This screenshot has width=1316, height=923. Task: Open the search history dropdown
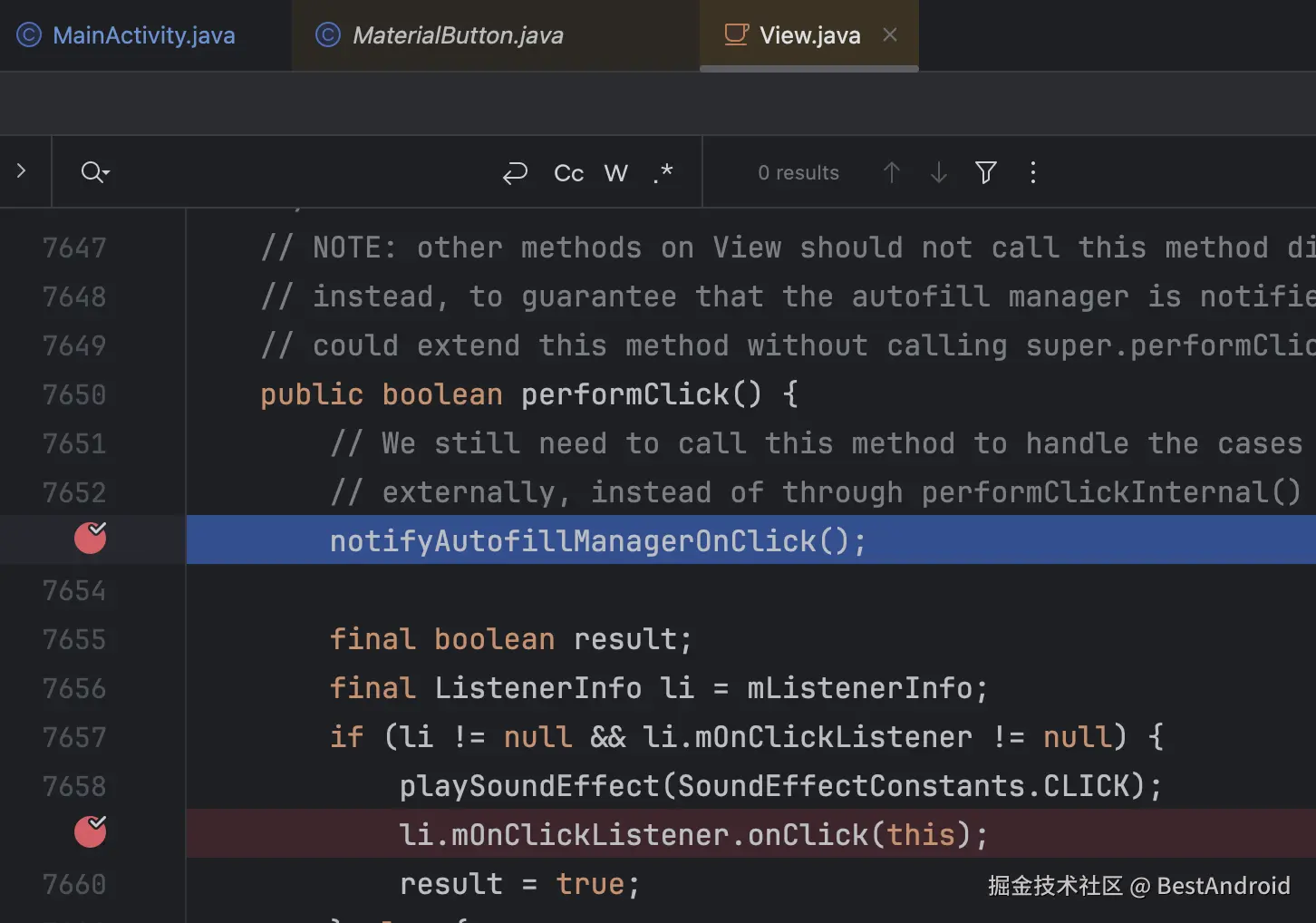[95, 171]
